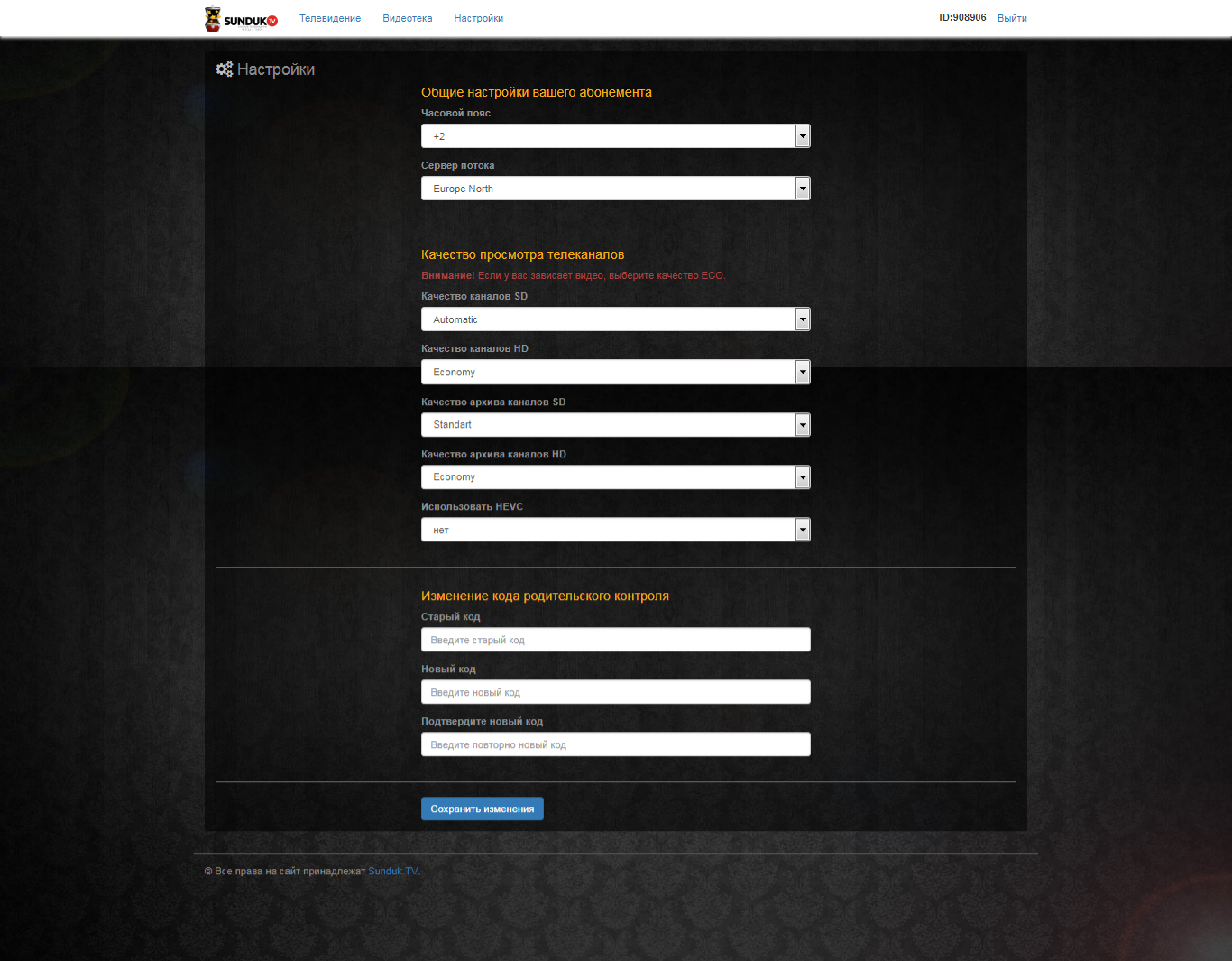This screenshot has height=961, width=1232.
Task: Open the Качество каналов HD dropdown
Action: (615, 372)
